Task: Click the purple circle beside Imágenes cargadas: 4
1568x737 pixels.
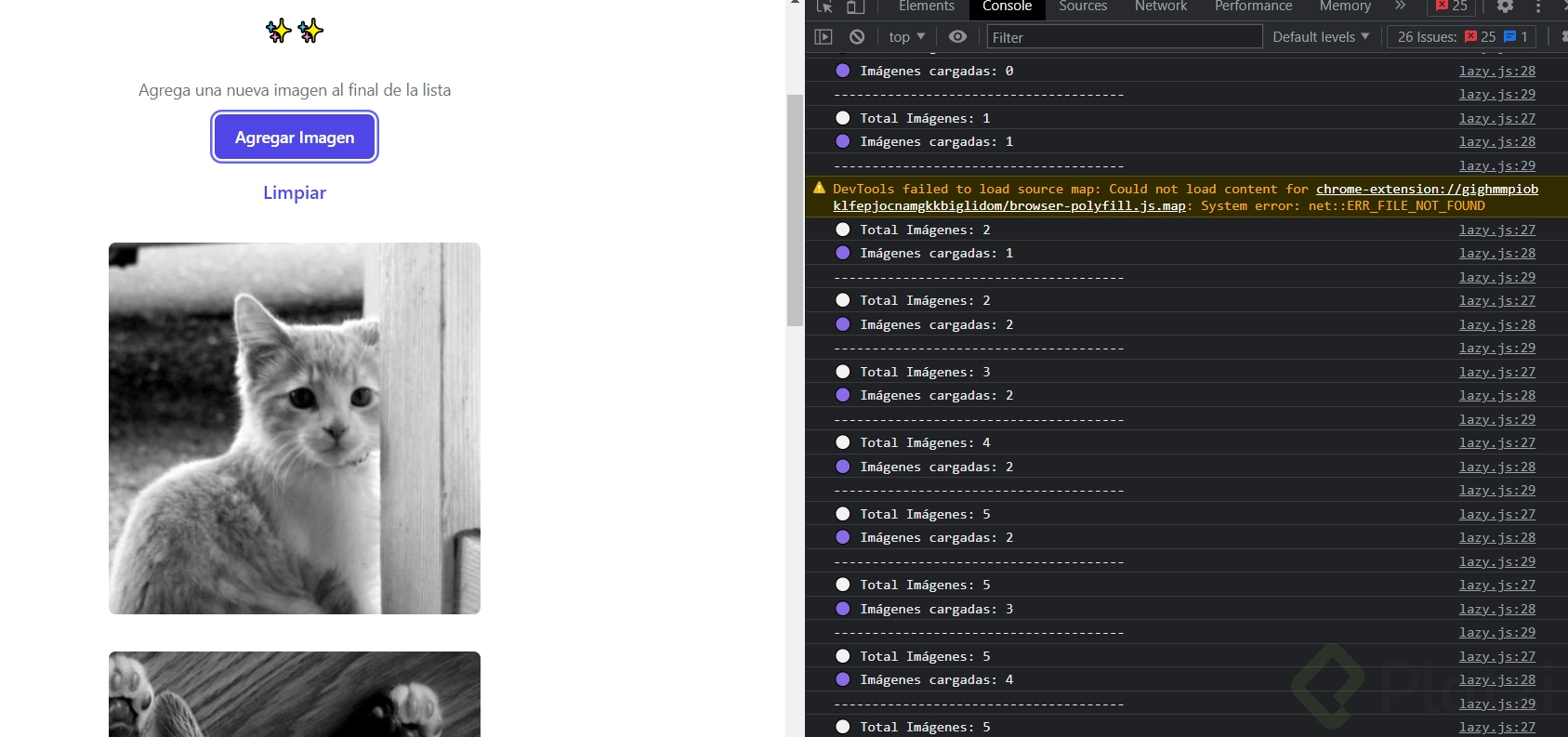Action: coord(842,679)
